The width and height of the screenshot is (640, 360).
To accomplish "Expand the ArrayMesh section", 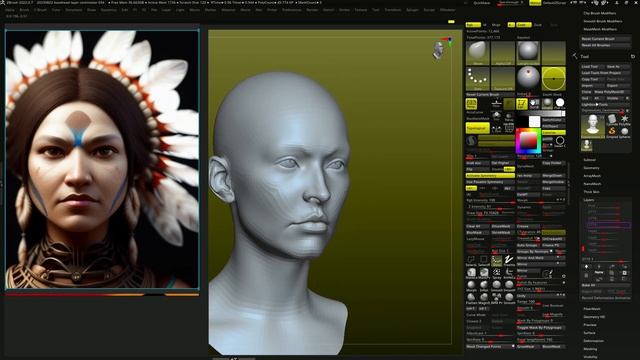I will coord(592,176).
